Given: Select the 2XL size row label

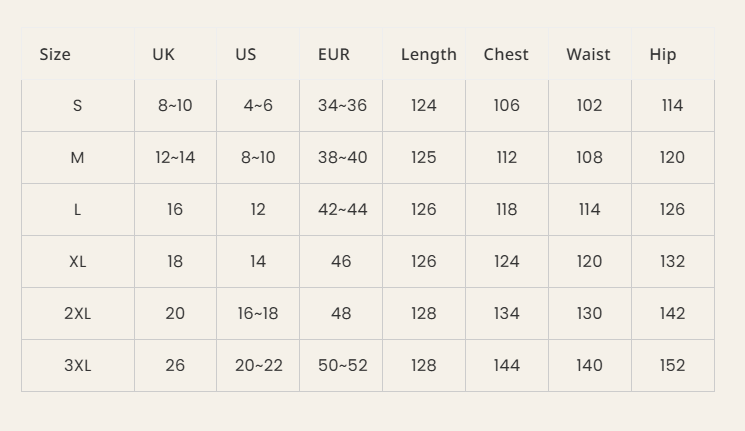Looking at the screenshot, I should pos(77,314).
